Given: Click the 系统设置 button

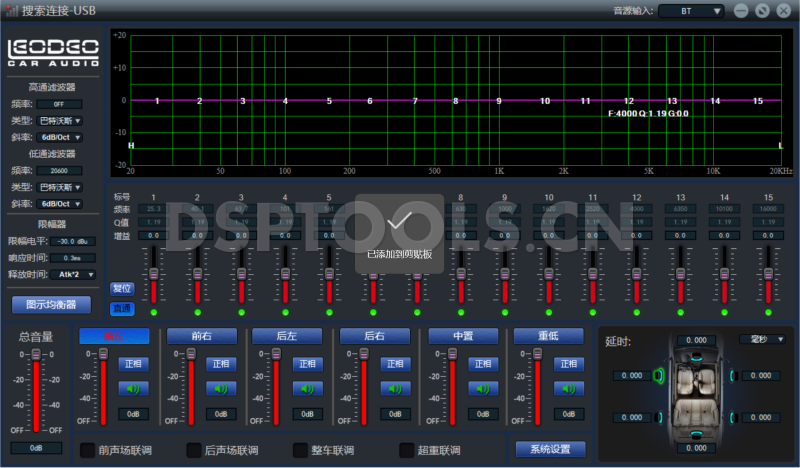Looking at the screenshot, I should point(550,449).
